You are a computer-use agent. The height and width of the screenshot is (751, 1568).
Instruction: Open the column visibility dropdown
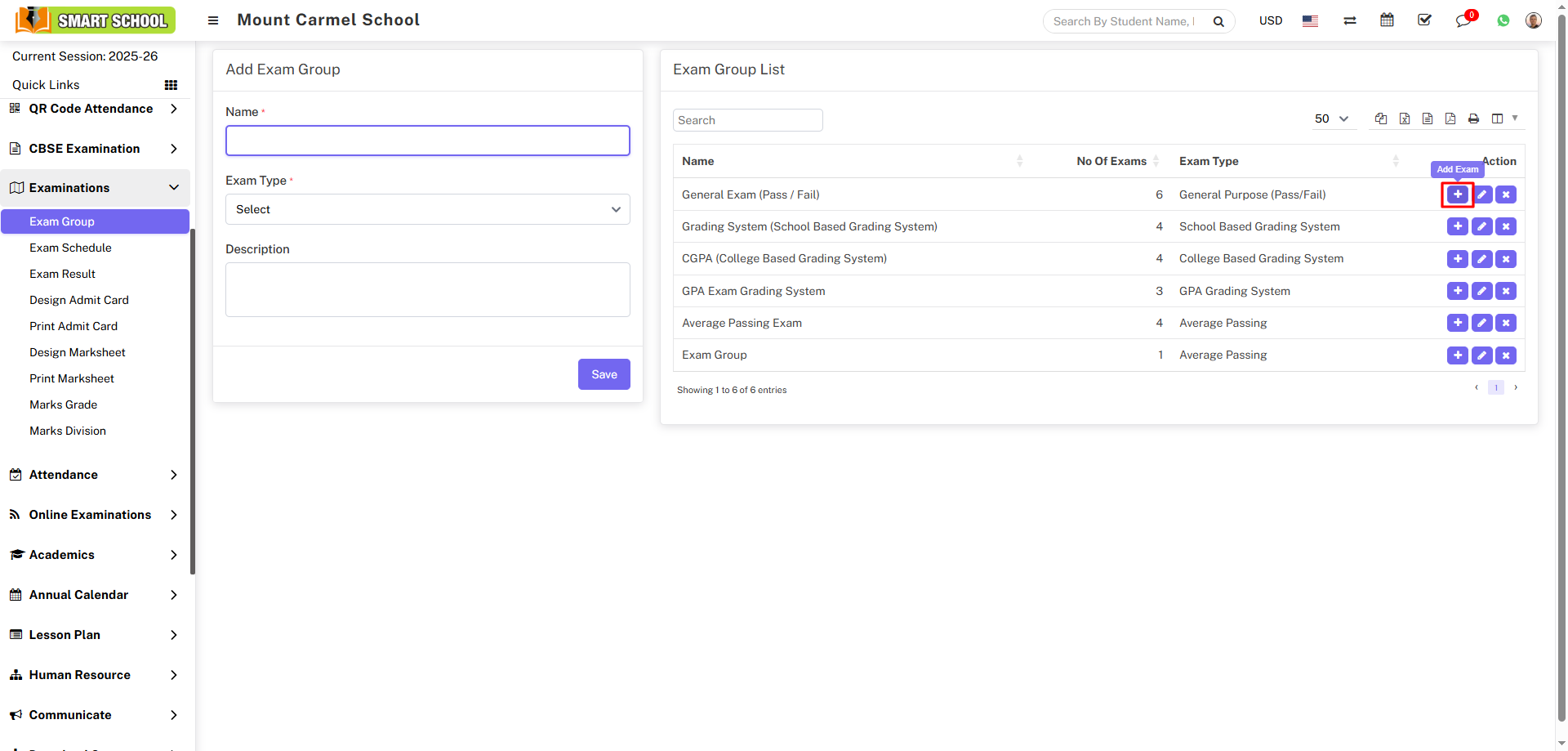1503,118
